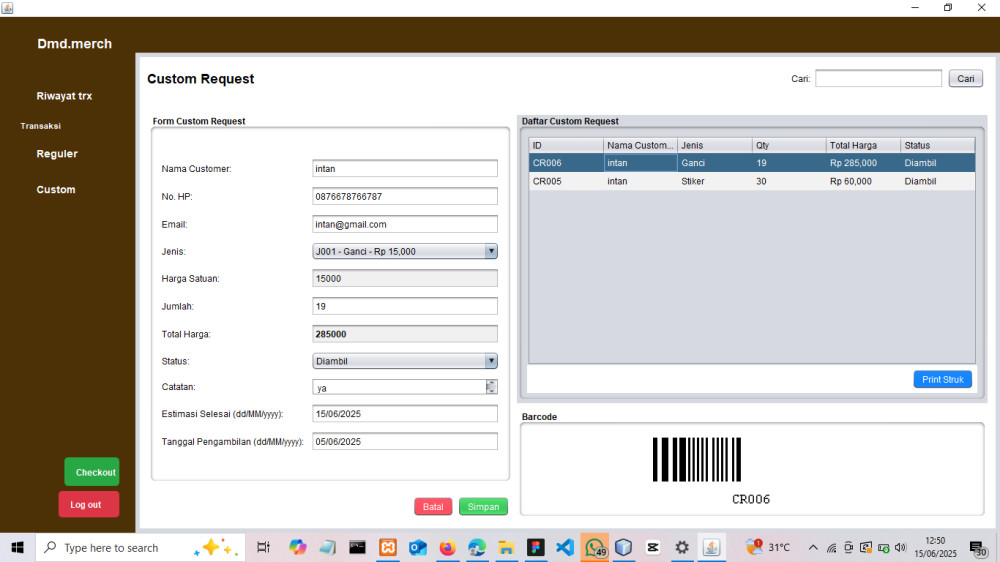Click the Java window icon in title bar

(8, 8)
